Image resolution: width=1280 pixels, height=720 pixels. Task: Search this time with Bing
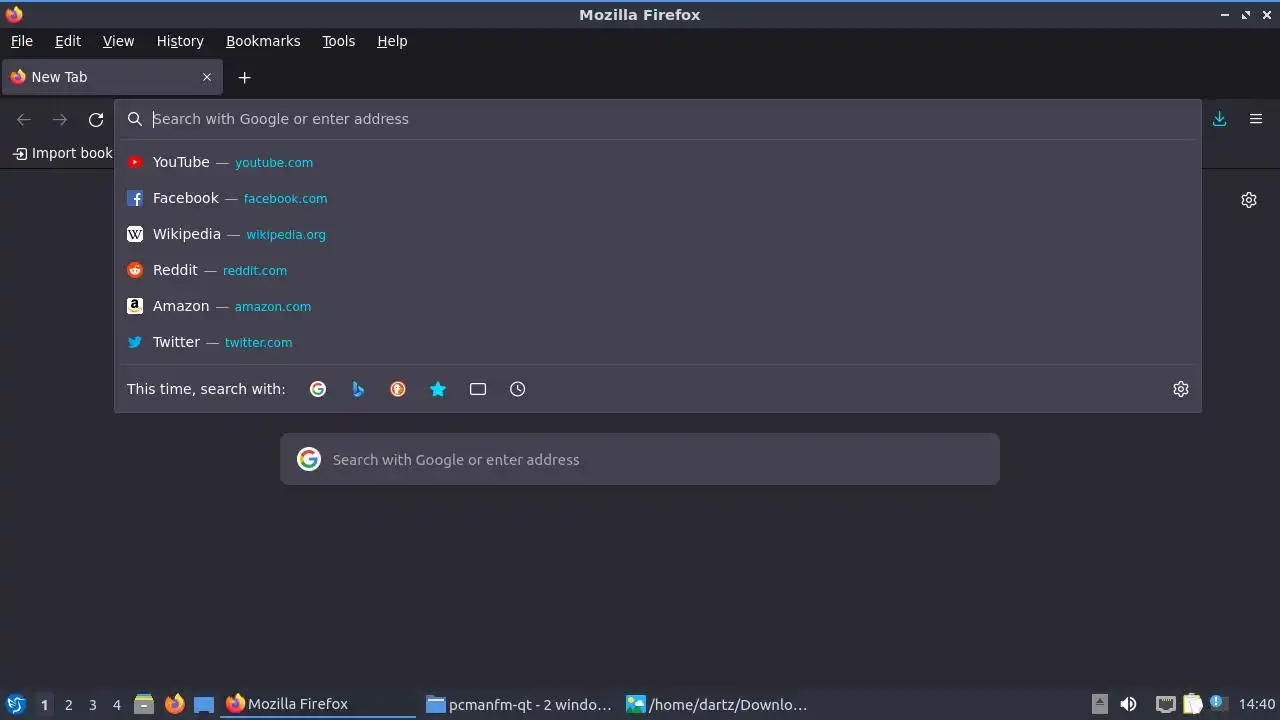[x=358, y=389]
